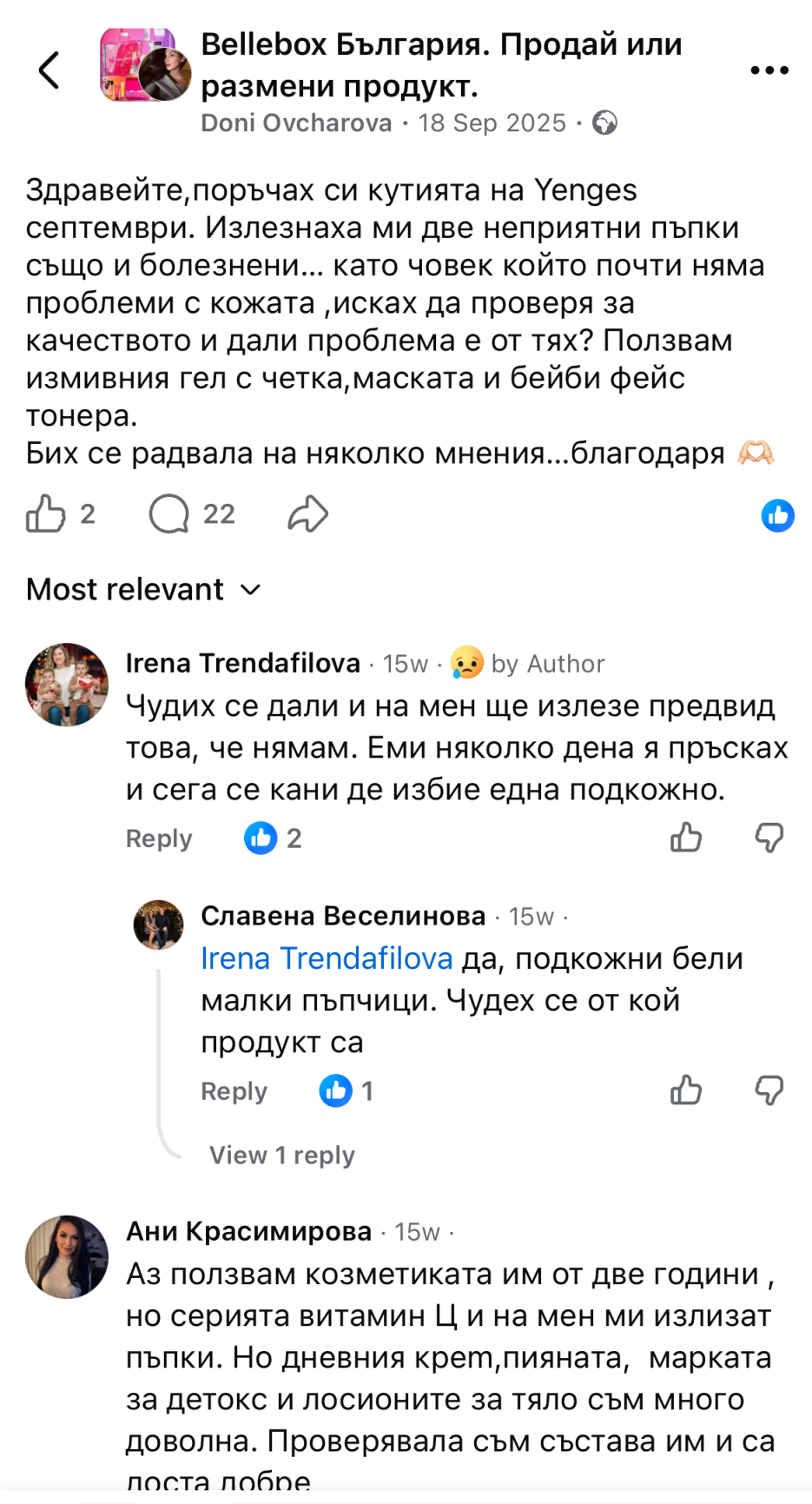Viewport: 812px width, 1504px height.
Task: Open the mentioned Irena Trendafilova link
Action: 327,958
